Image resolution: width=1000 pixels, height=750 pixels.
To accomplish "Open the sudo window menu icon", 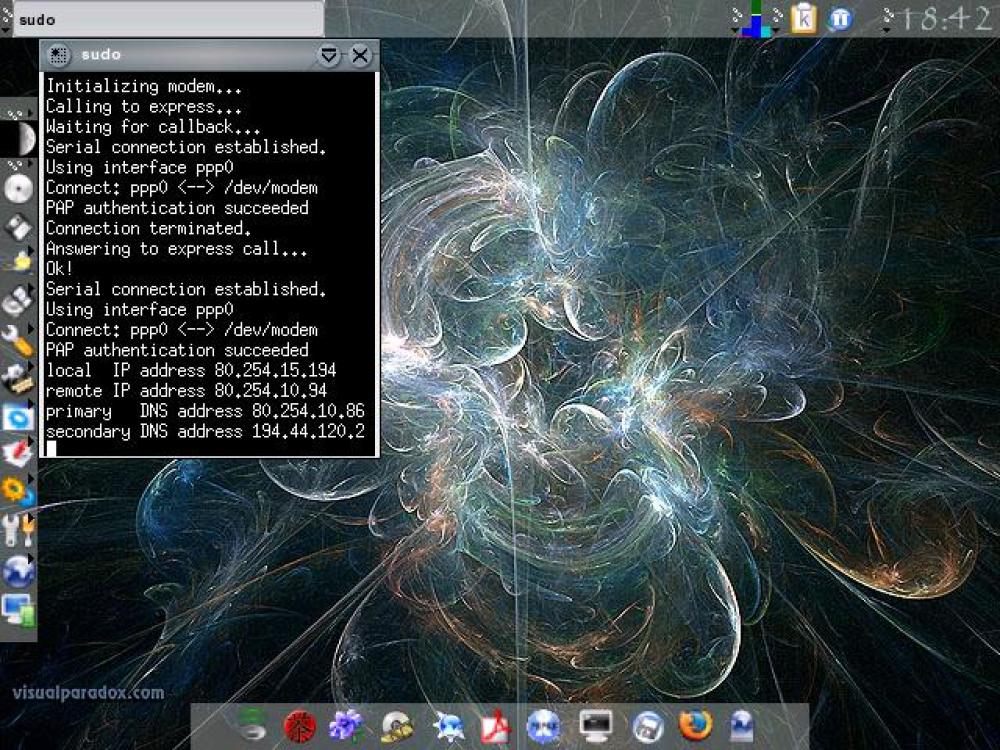I will pos(58,55).
